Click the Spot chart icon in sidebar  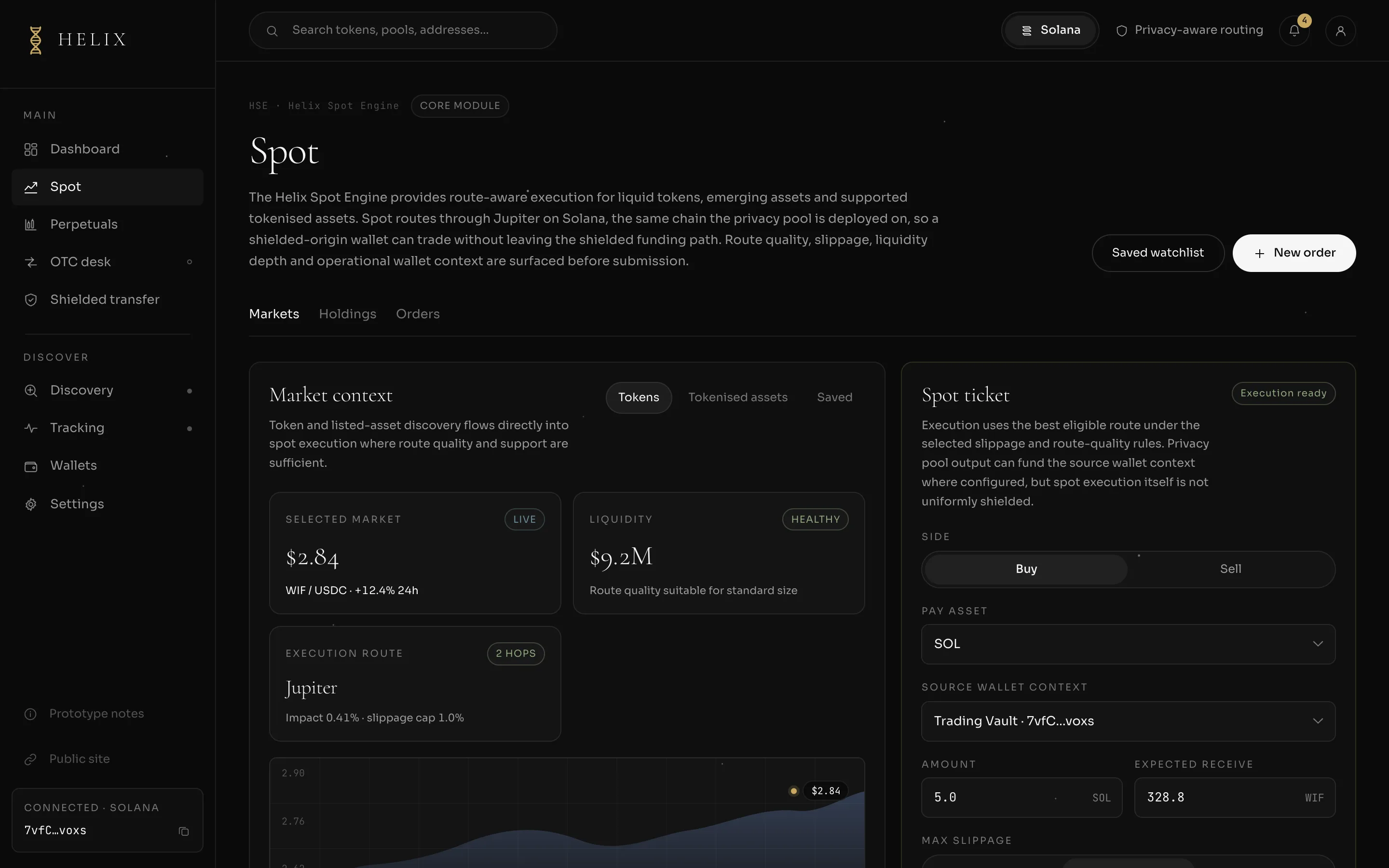[x=31, y=187]
